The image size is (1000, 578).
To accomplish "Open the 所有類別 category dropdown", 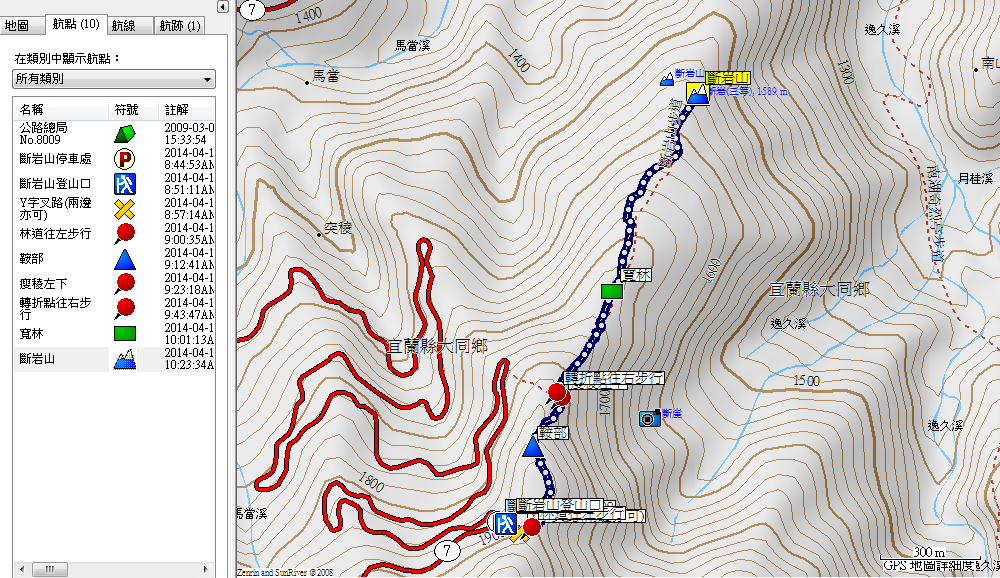I will (113, 78).
